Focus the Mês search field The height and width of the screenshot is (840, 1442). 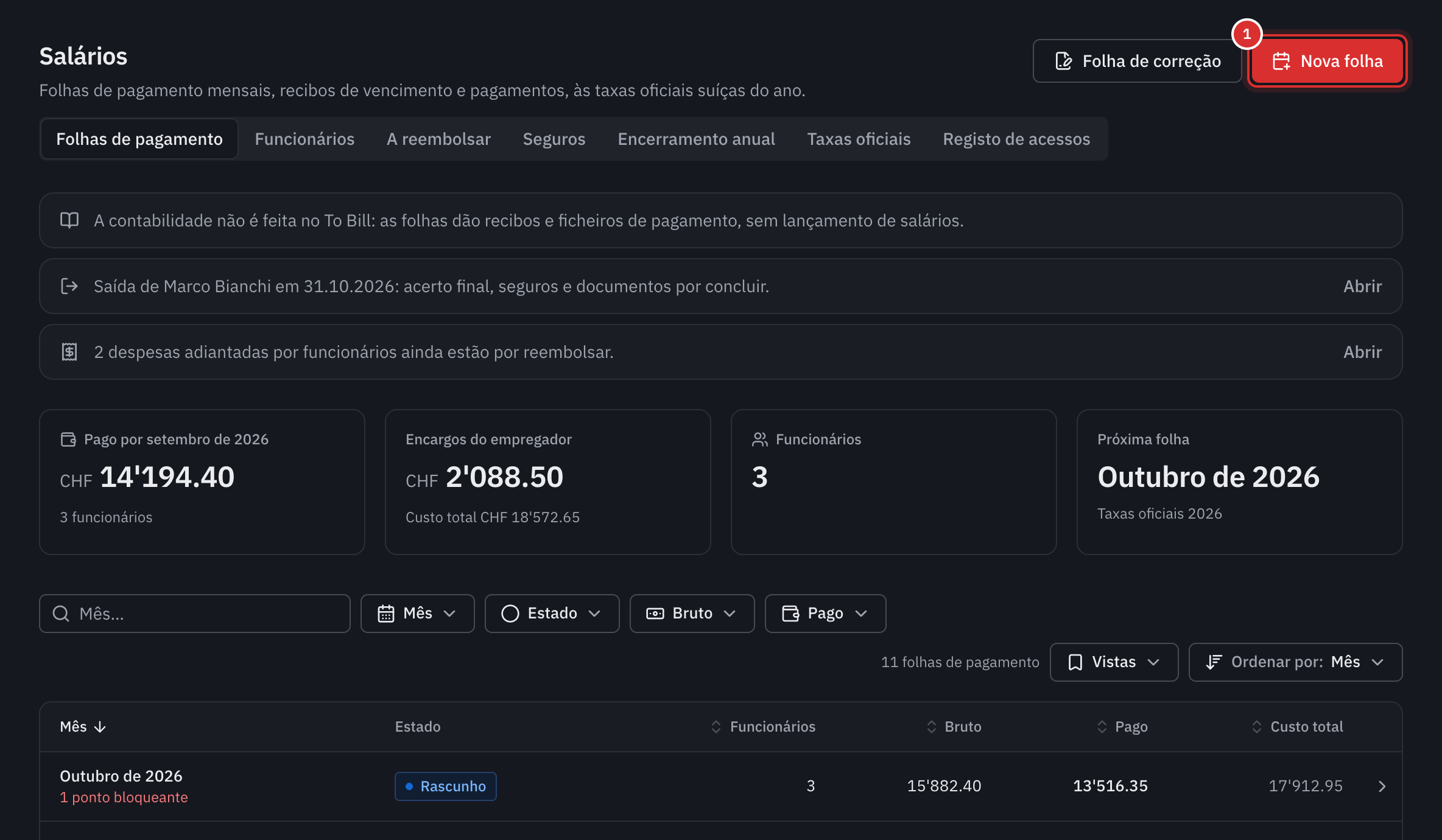click(x=195, y=614)
